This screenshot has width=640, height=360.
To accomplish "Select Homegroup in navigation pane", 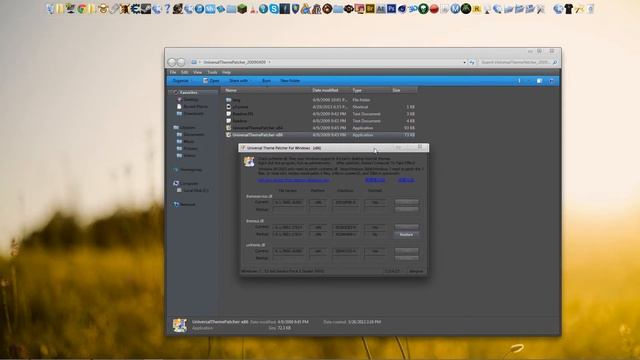I will [x=191, y=170].
